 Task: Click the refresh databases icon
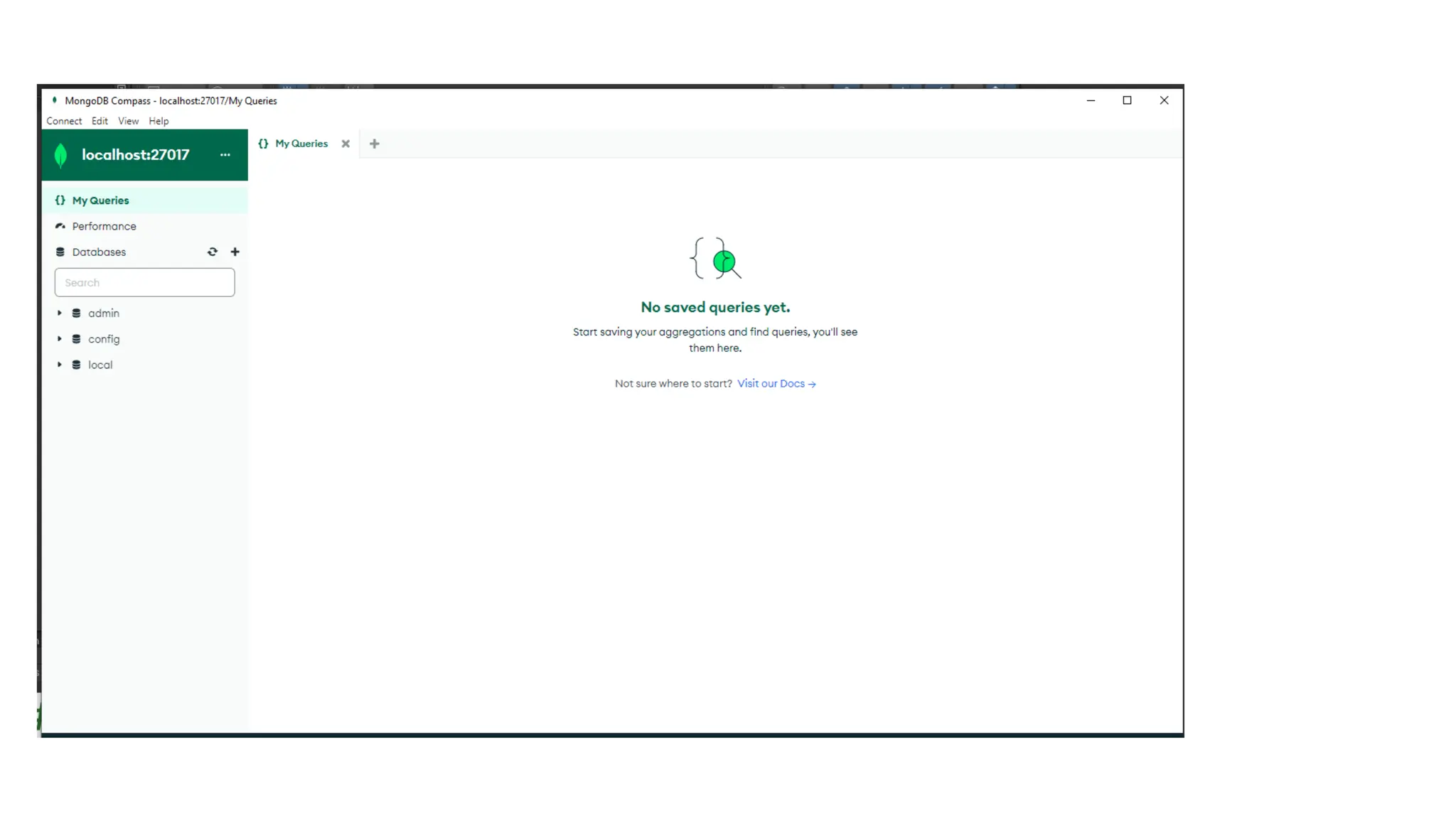pyautogui.click(x=212, y=252)
